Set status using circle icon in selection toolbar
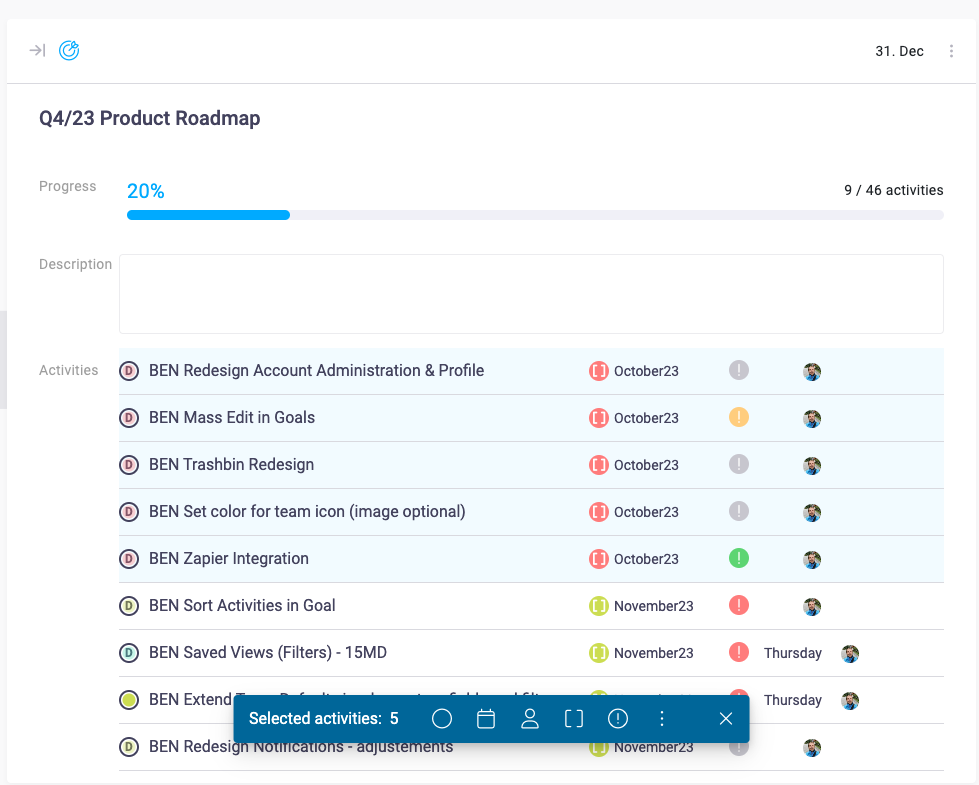Screen dimensions: 979x785 [442, 719]
